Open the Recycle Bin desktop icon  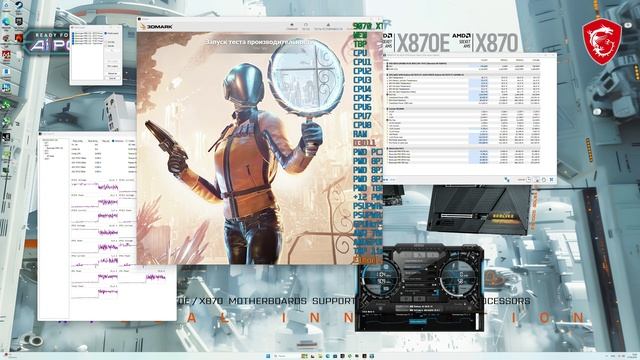point(6,5)
